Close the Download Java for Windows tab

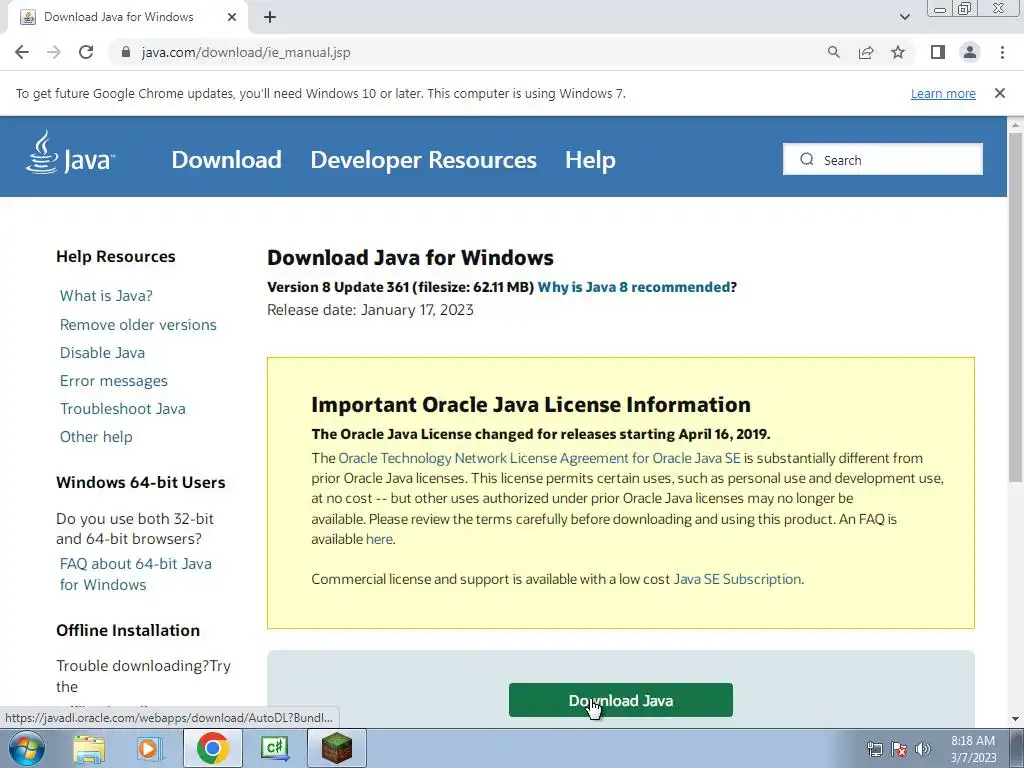232,17
